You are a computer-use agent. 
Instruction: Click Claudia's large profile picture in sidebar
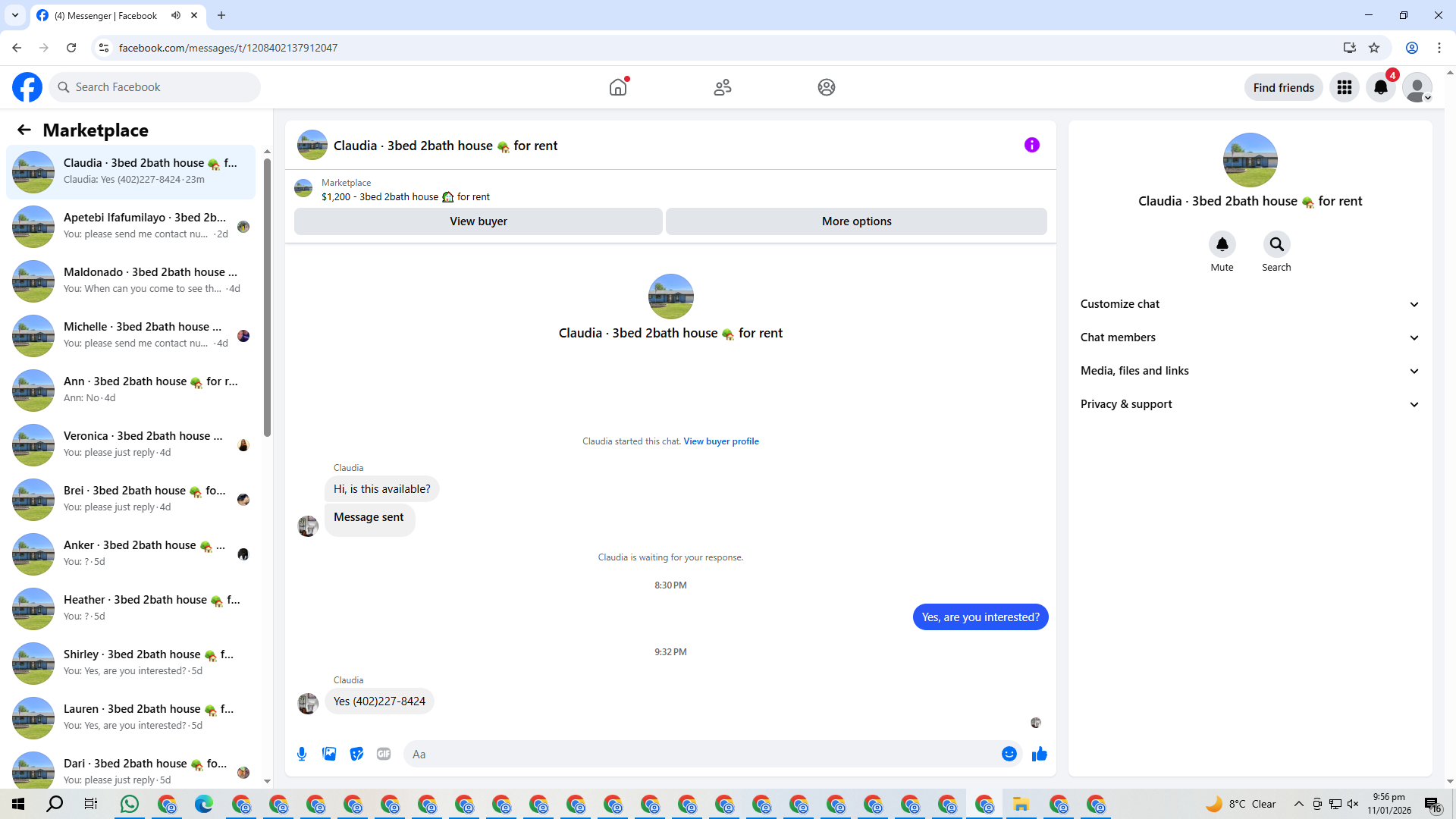(x=1250, y=160)
